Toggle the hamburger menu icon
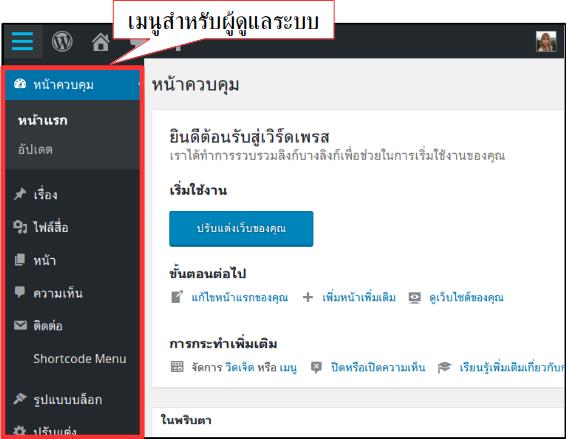566x439 pixels. [x=22, y=42]
